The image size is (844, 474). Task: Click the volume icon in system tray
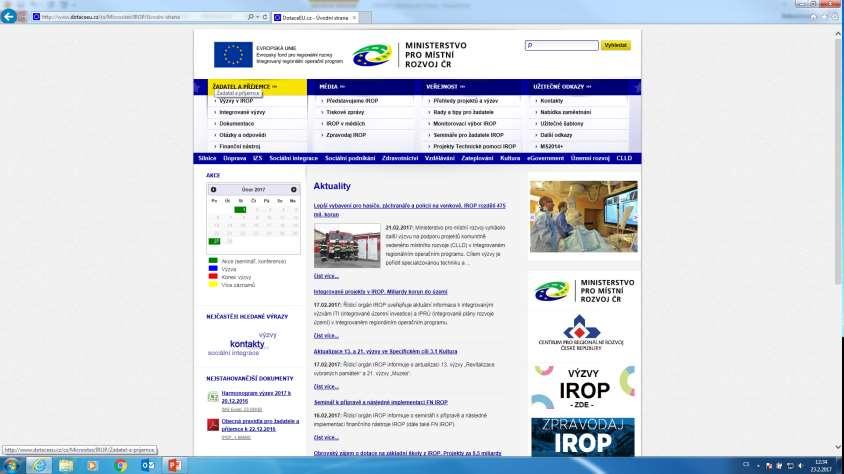point(801,466)
